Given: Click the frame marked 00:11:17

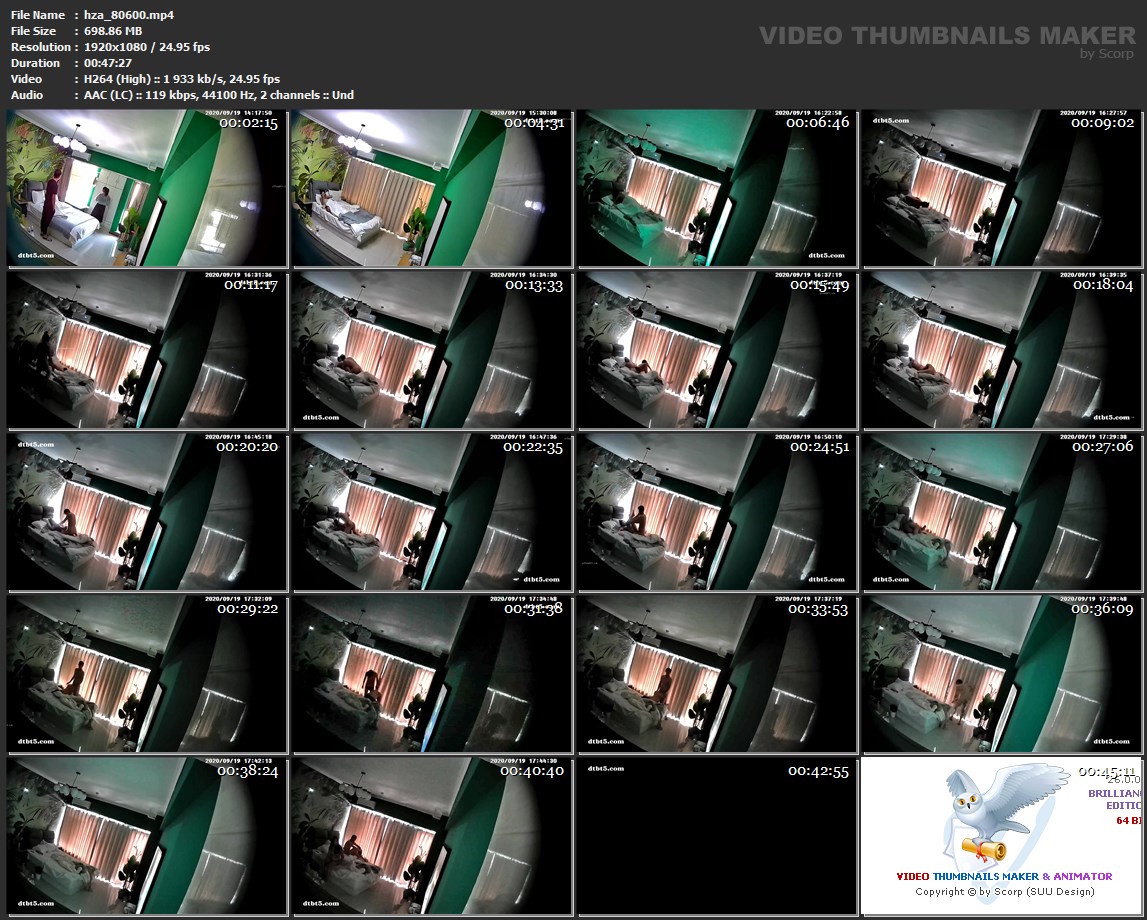Looking at the screenshot, I should [x=147, y=351].
